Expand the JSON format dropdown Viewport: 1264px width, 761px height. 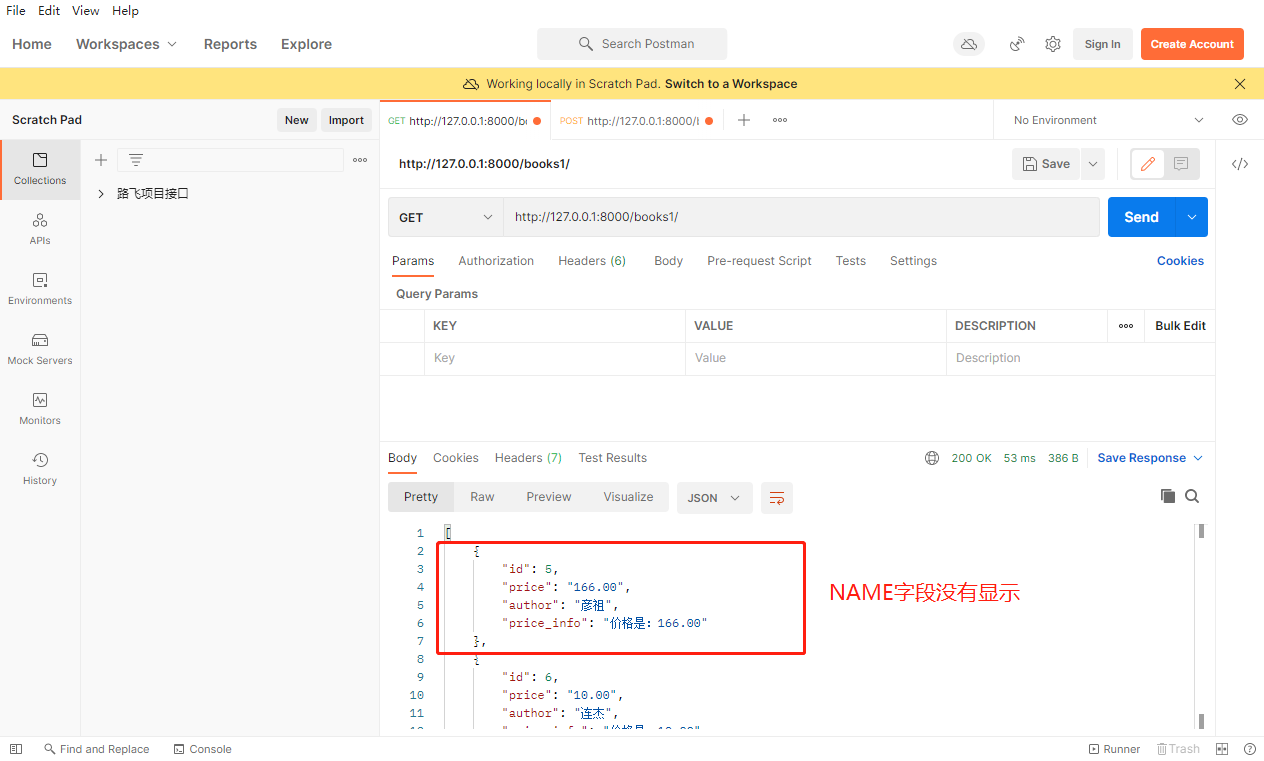(x=714, y=498)
